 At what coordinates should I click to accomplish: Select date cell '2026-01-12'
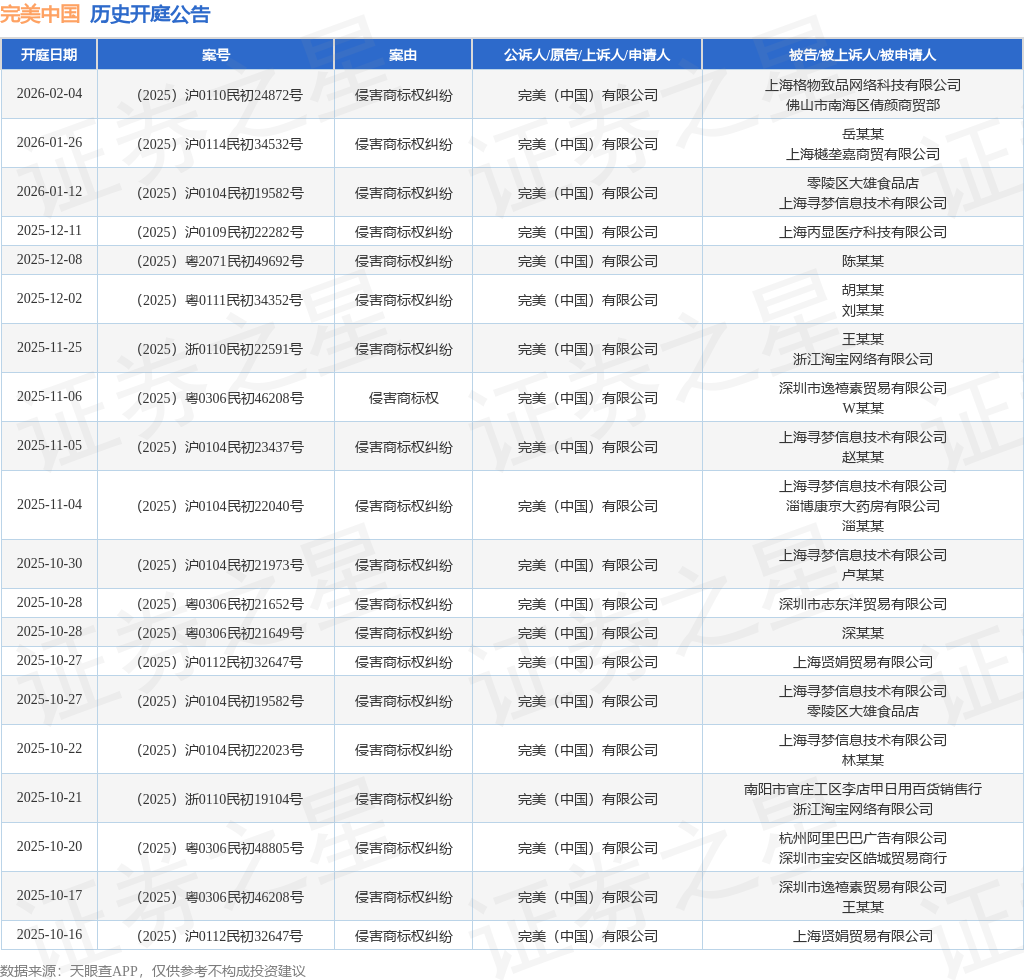pyautogui.click(x=49, y=191)
